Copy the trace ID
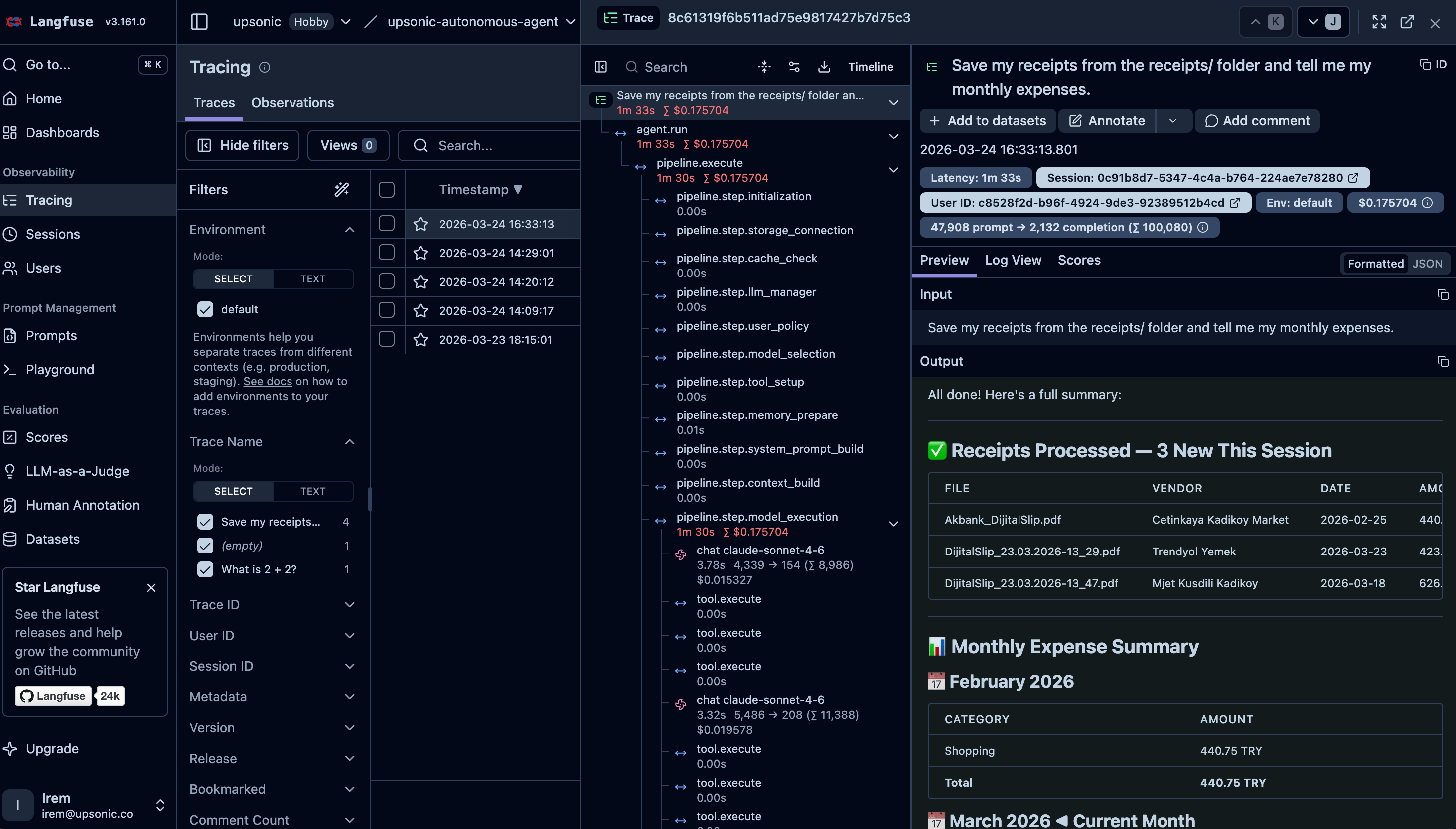The image size is (1456, 829). pos(1433,64)
